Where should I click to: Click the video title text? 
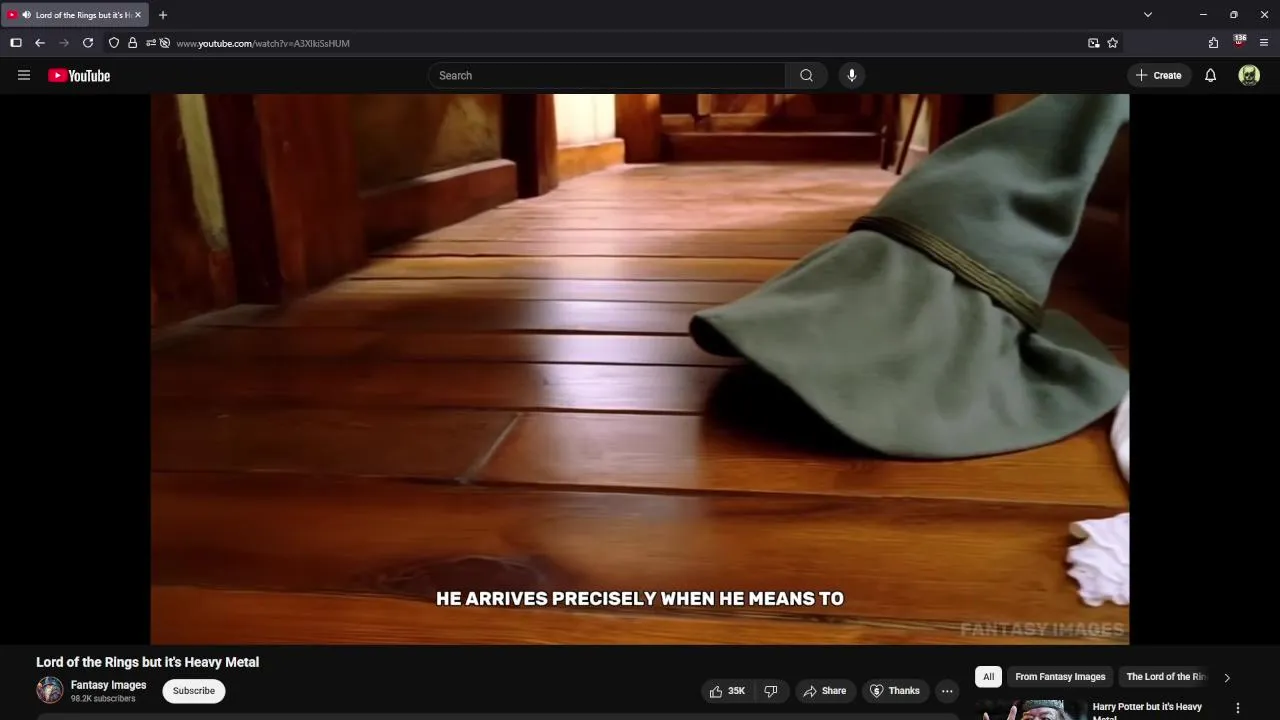tap(148, 662)
